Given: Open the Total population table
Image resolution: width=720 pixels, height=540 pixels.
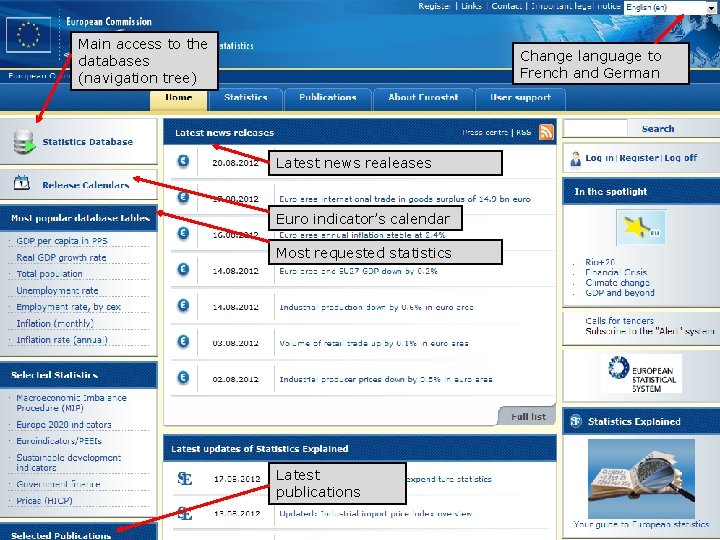Looking at the screenshot, I should point(50,274).
